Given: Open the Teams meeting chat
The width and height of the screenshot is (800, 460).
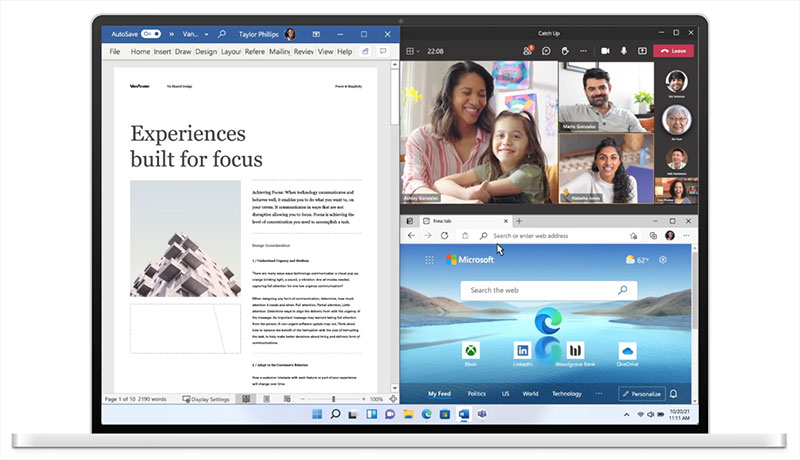Looking at the screenshot, I should click(x=546, y=50).
